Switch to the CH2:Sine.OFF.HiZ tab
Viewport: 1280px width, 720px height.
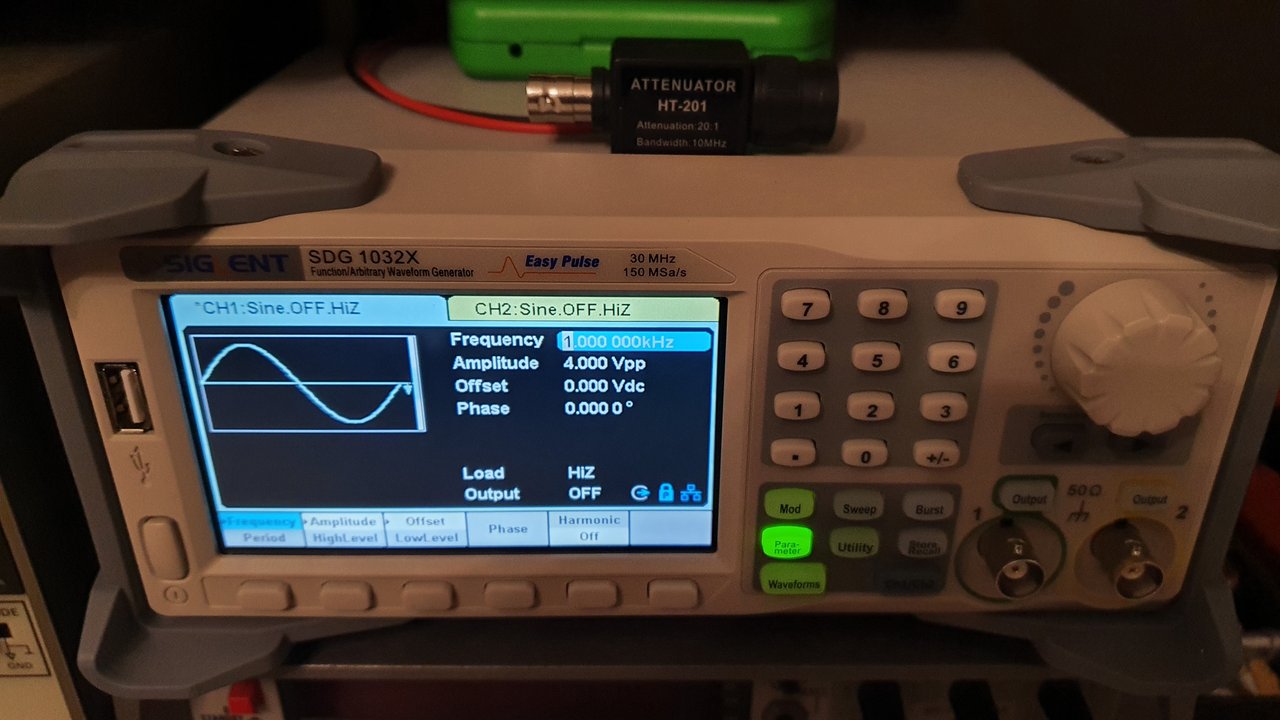coord(583,309)
